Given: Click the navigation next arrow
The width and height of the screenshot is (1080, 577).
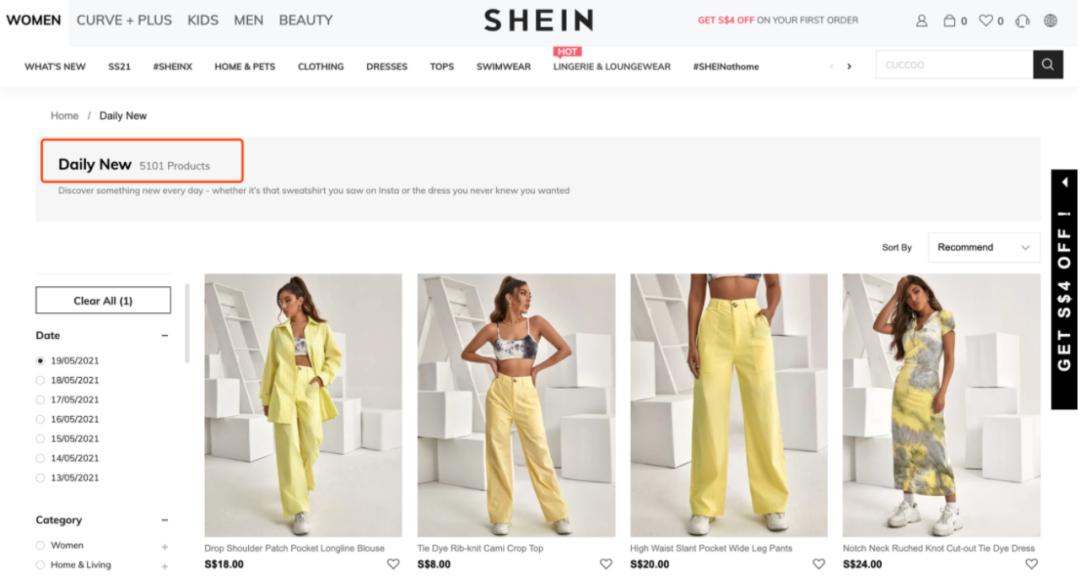Looking at the screenshot, I should (849, 66).
